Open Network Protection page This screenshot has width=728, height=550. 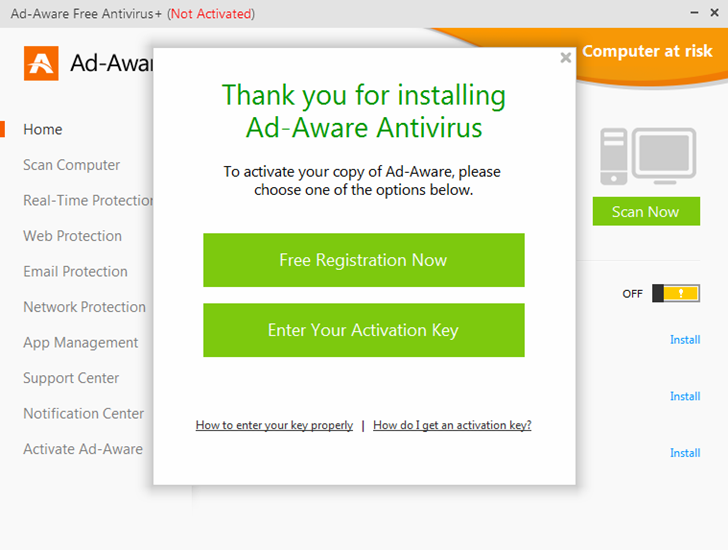(x=84, y=307)
